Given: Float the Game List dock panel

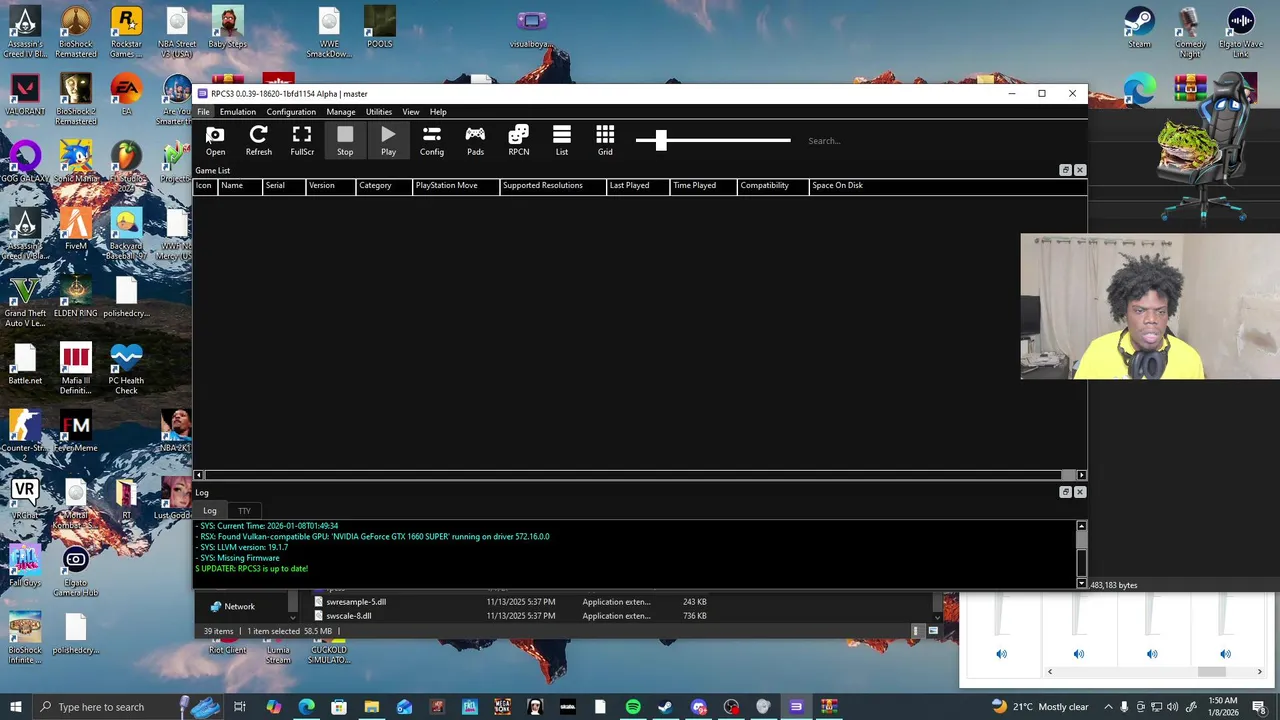Looking at the screenshot, I should point(1065,170).
